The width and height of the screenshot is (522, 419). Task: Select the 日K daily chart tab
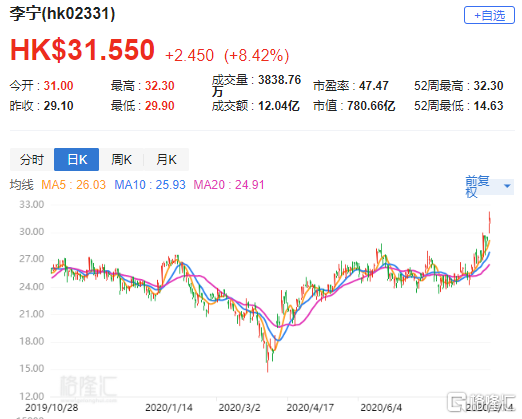pos(77,160)
